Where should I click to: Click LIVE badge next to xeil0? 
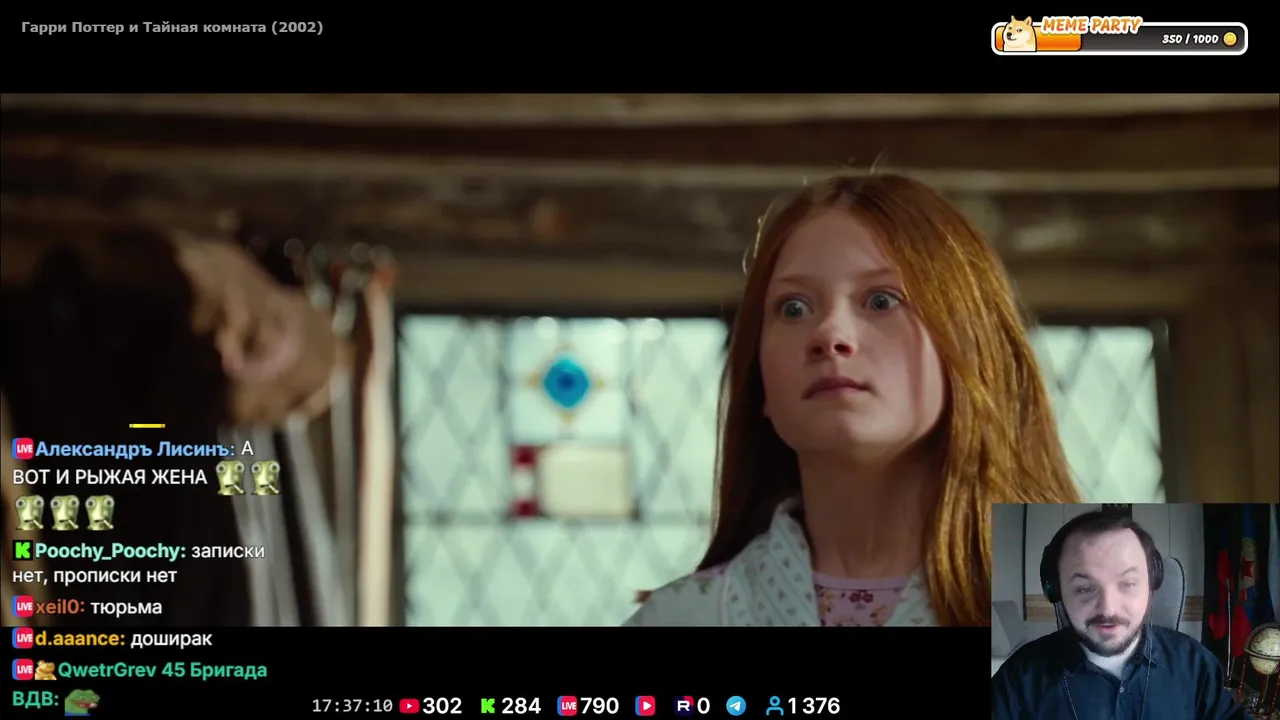23,607
